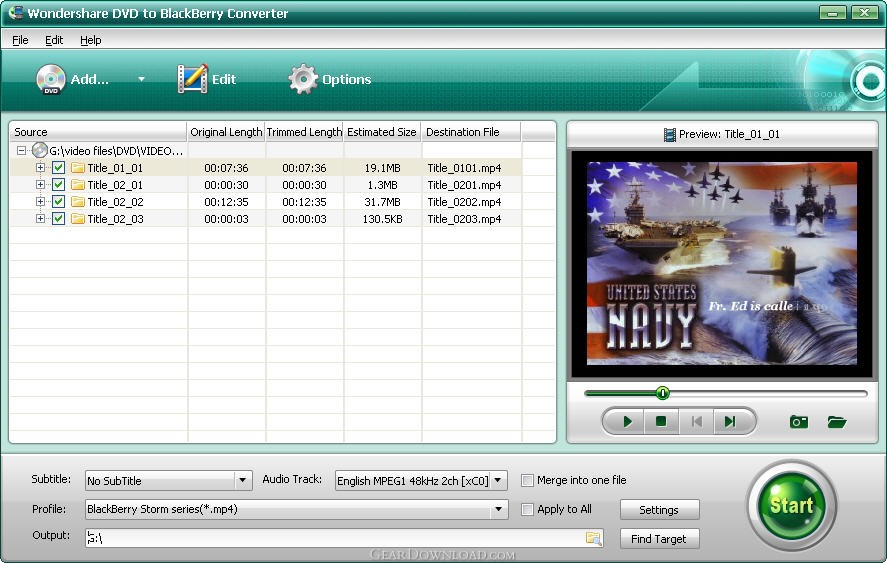Expand the Title_02_02 tree node
Viewport: 887px width, 563px height.
pyautogui.click(x=40, y=201)
